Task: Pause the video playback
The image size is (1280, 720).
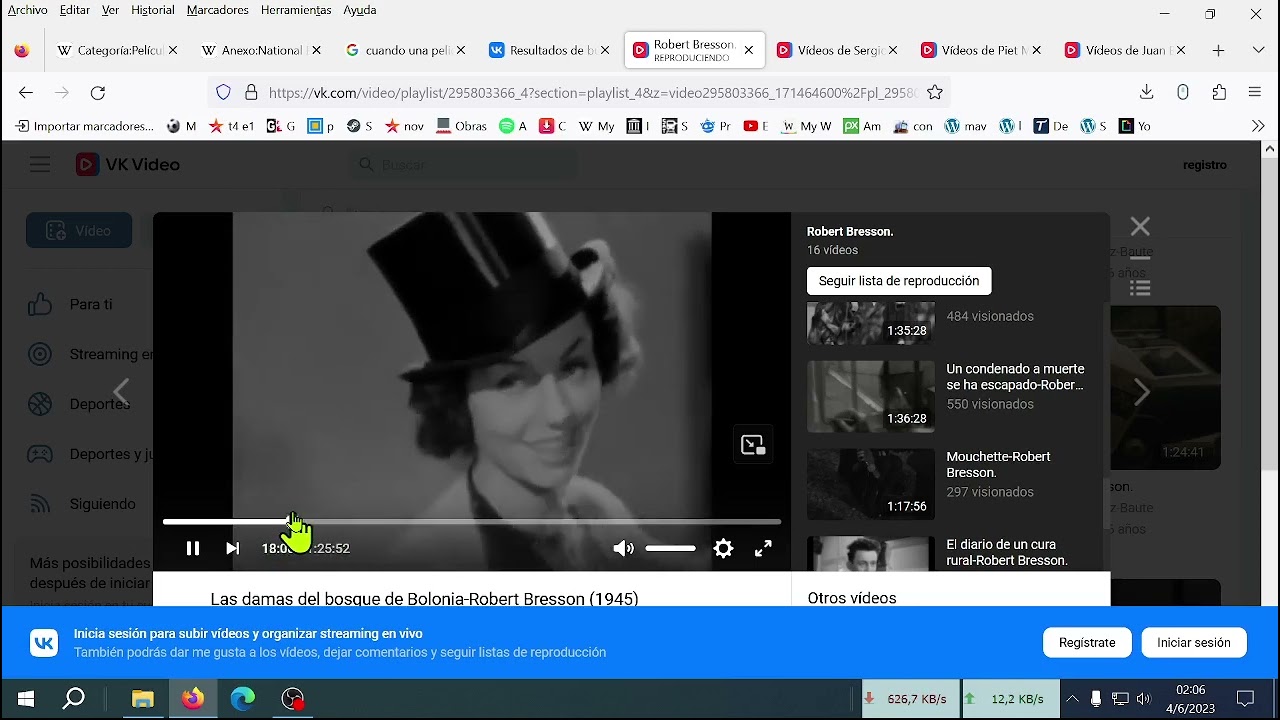Action: click(x=193, y=548)
